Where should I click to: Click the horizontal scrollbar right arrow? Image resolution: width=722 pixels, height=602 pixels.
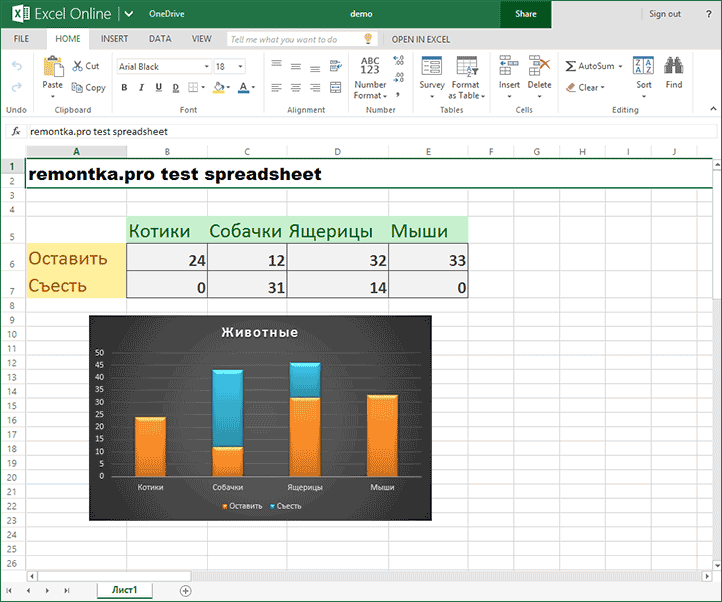707,576
